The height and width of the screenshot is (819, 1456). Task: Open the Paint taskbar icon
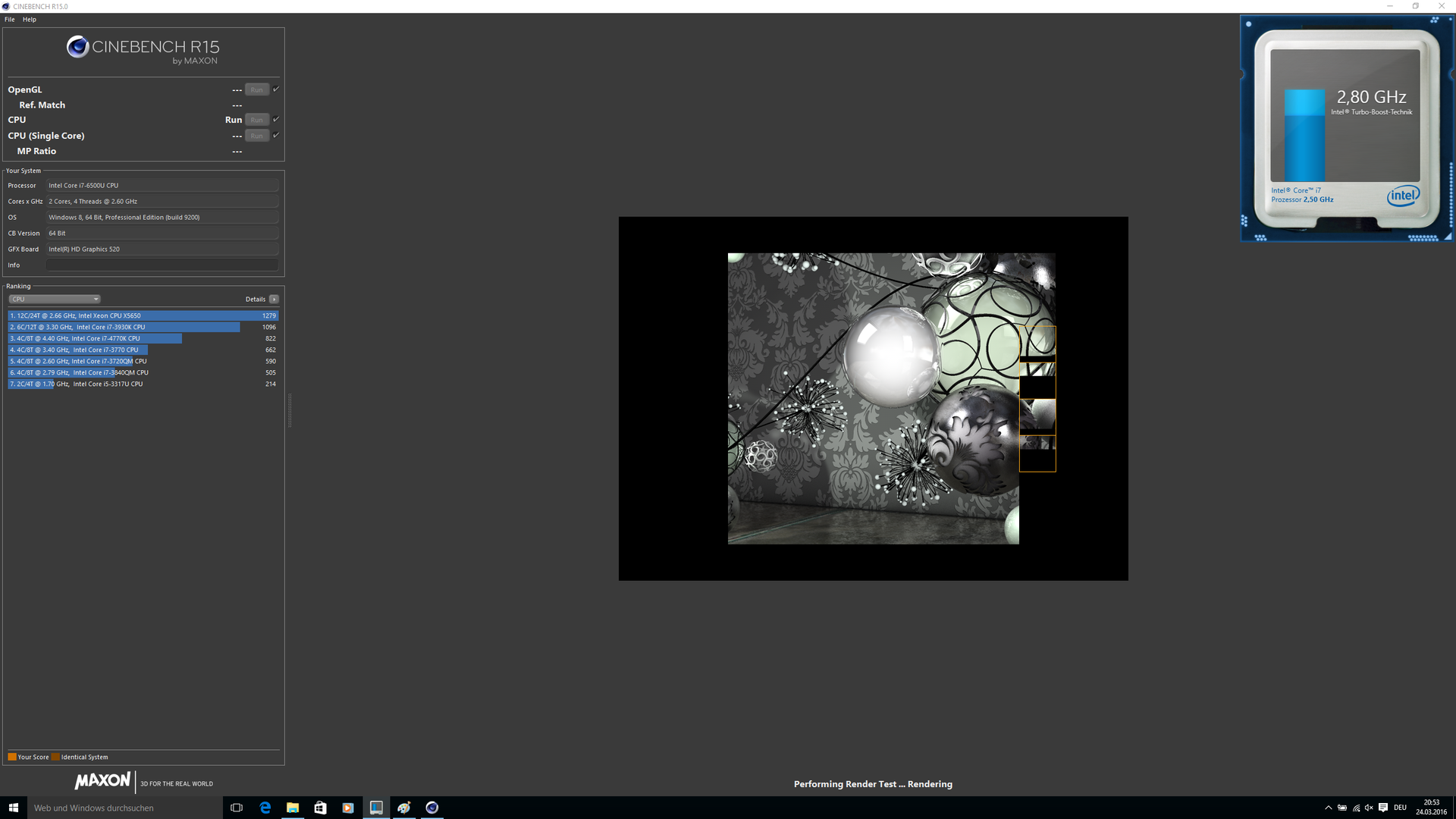pyautogui.click(x=404, y=808)
